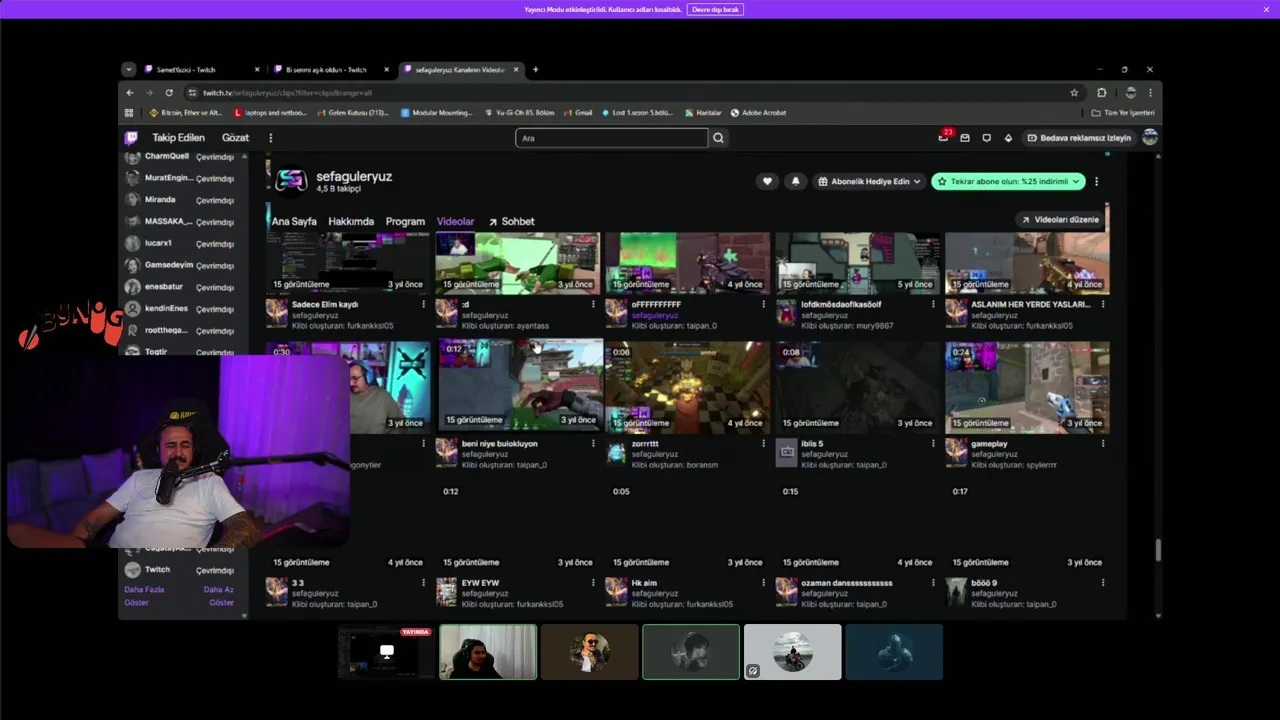Expand the Tekrar abone olun dropdown arrow
Image resolution: width=1280 pixels, height=720 pixels.
click(1076, 181)
